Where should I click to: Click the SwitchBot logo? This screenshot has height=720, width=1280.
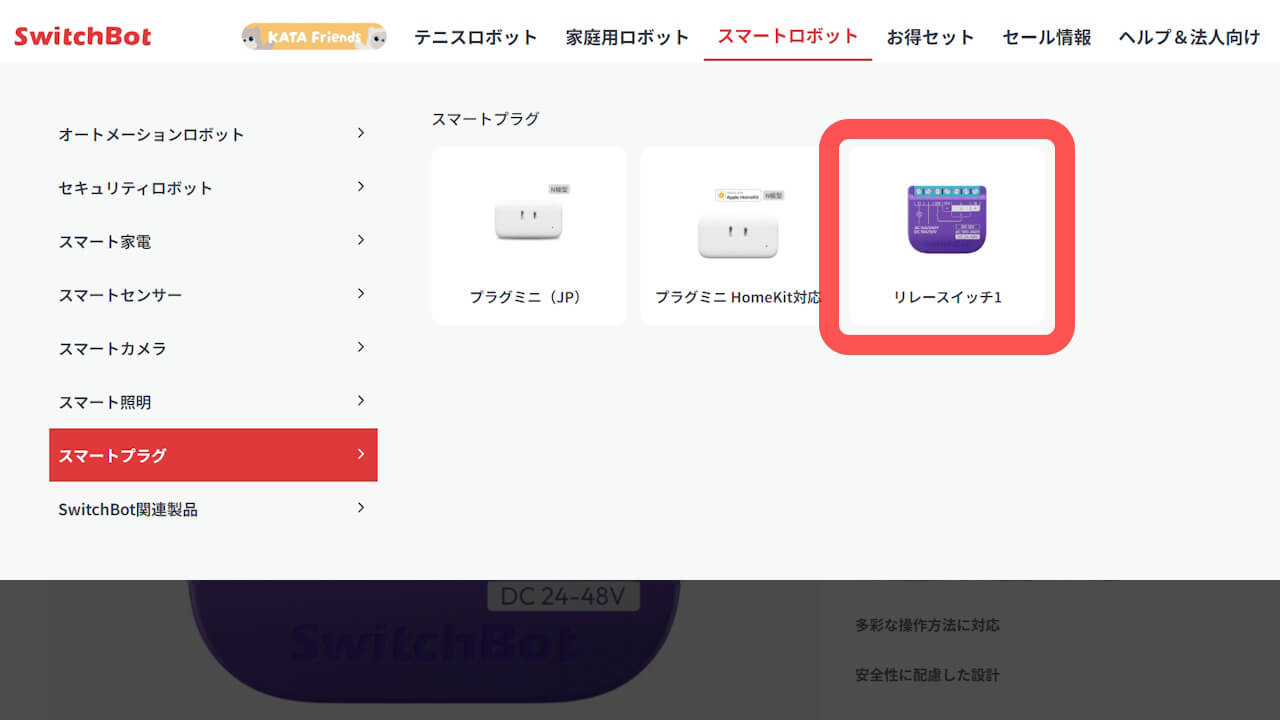(x=83, y=37)
